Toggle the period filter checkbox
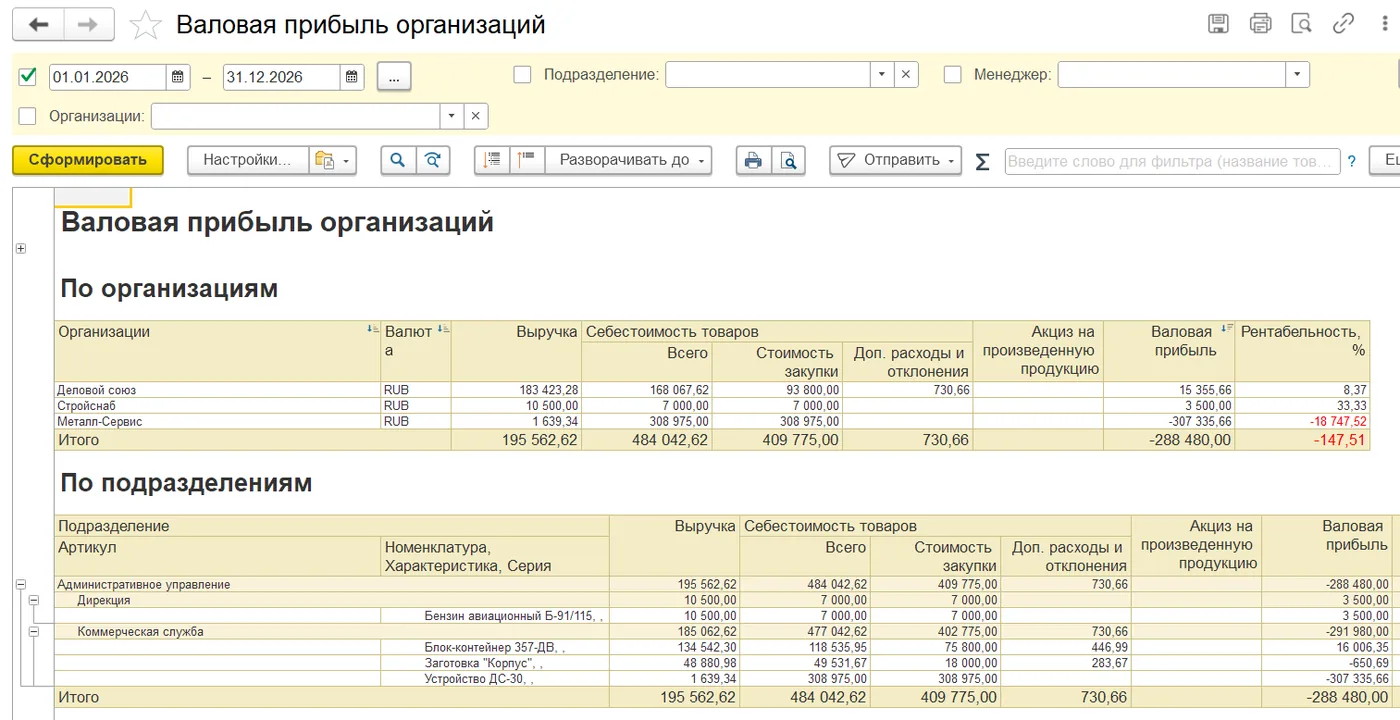The width and height of the screenshot is (1400, 720). click(x=28, y=76)
